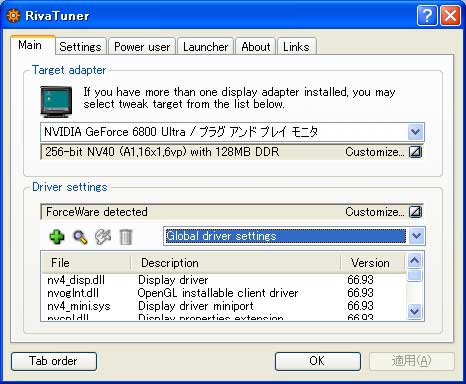The width and height of the screenshot is (466, 384).
Task: Click the title bar question mark help button
Action: pyautogui.click(x=427, y=16)
